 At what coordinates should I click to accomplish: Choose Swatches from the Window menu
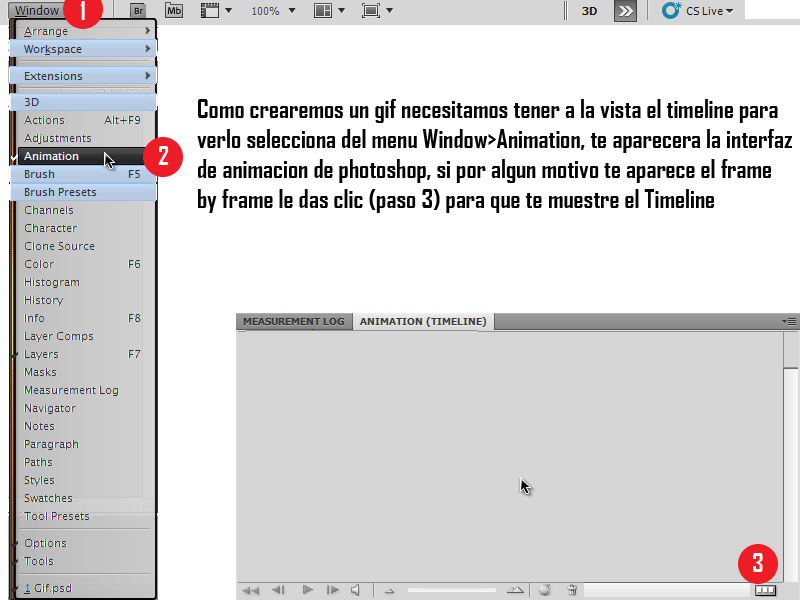pyautogui.click(x=83, y=498)
